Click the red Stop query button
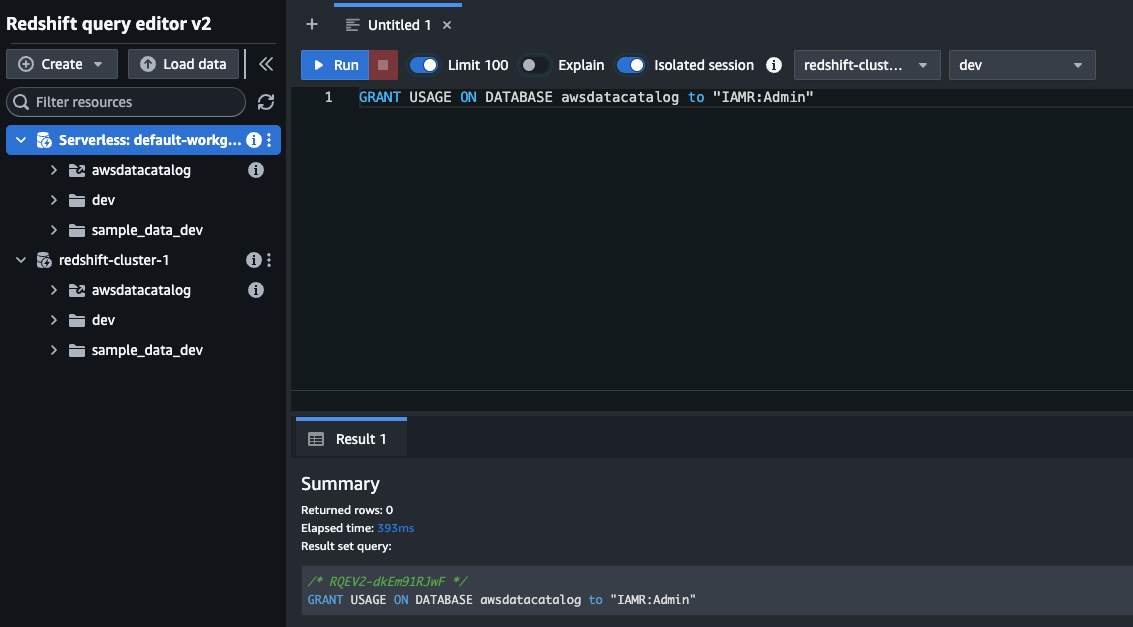Screen dimensions: 1133x627 point(383,65)
